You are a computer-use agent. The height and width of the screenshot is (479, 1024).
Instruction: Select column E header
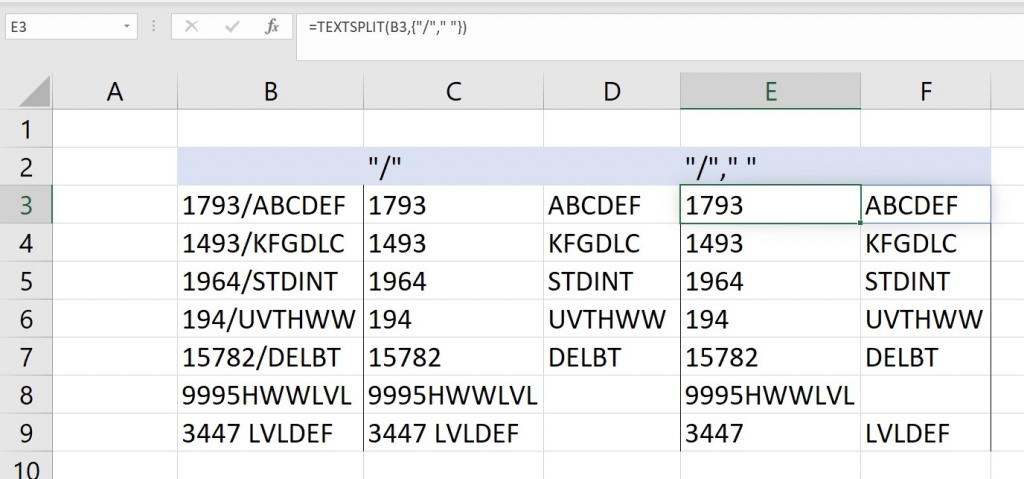click(771, 92)
